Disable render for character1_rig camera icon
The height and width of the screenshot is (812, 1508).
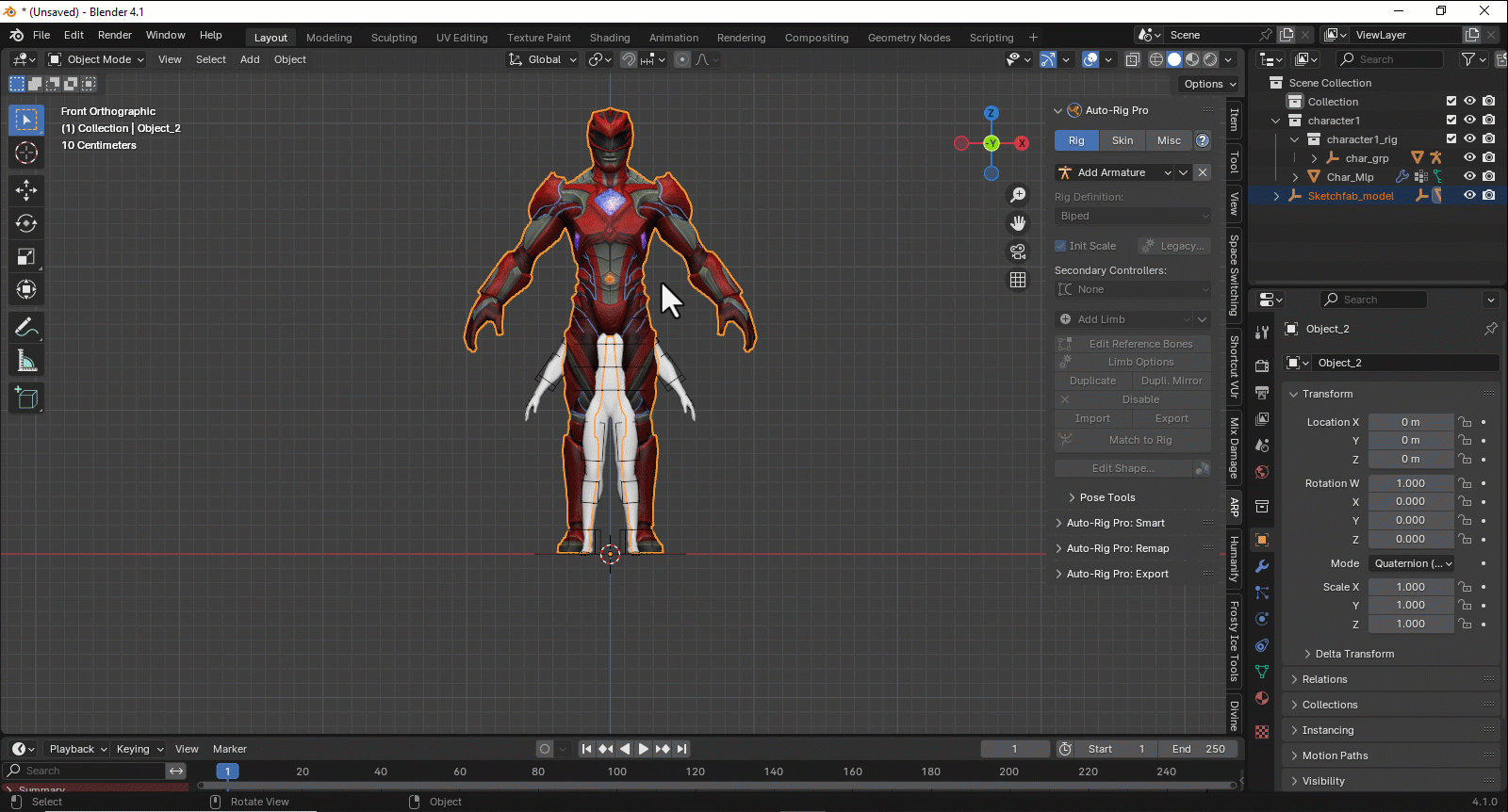click(1488, 138)
